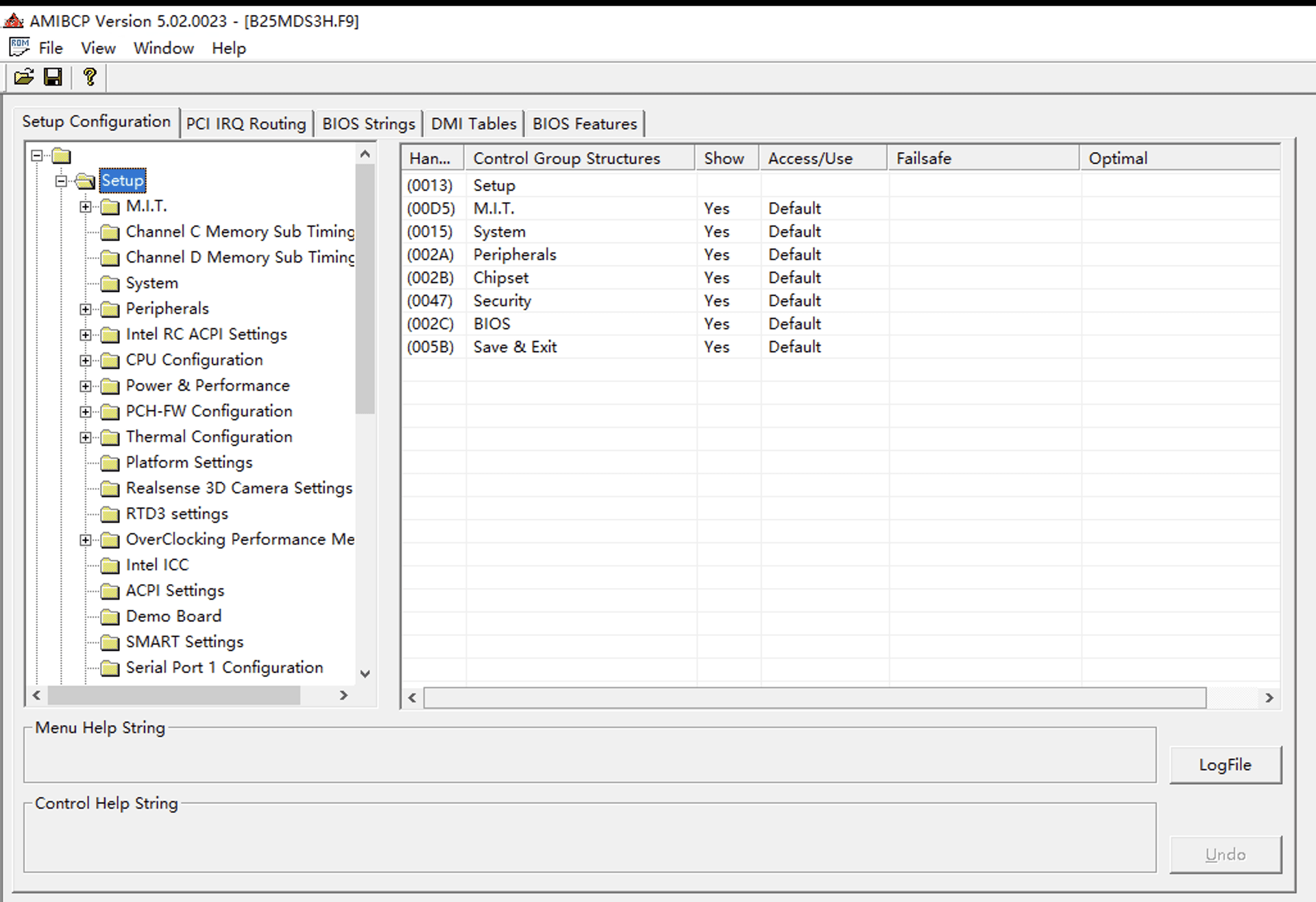Click the tree's scroll down arrow
Image resolution: width=1316 pixels, height=902 pixels.
coord(365,674)
